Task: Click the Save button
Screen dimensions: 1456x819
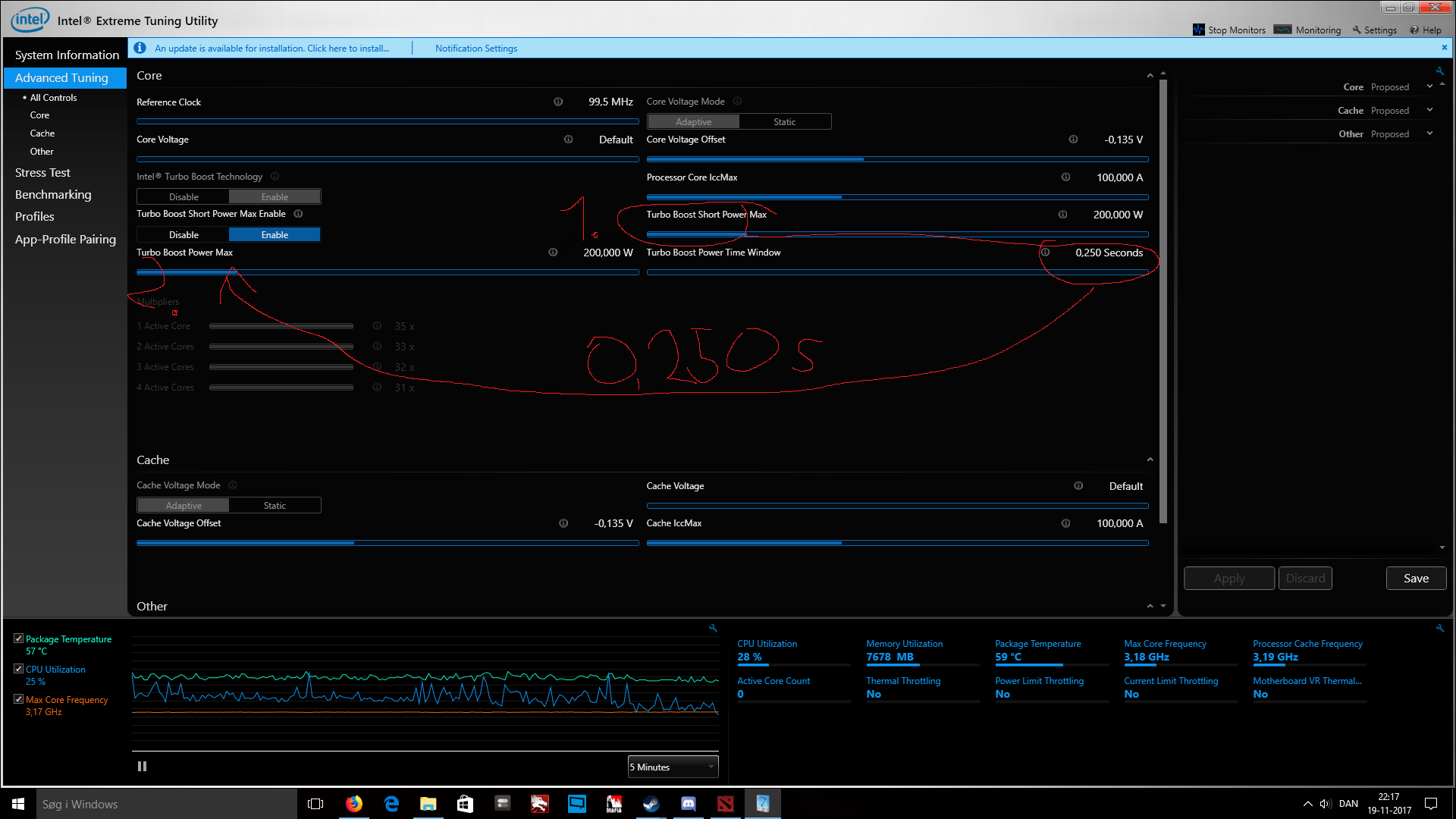Action: 1416,579
